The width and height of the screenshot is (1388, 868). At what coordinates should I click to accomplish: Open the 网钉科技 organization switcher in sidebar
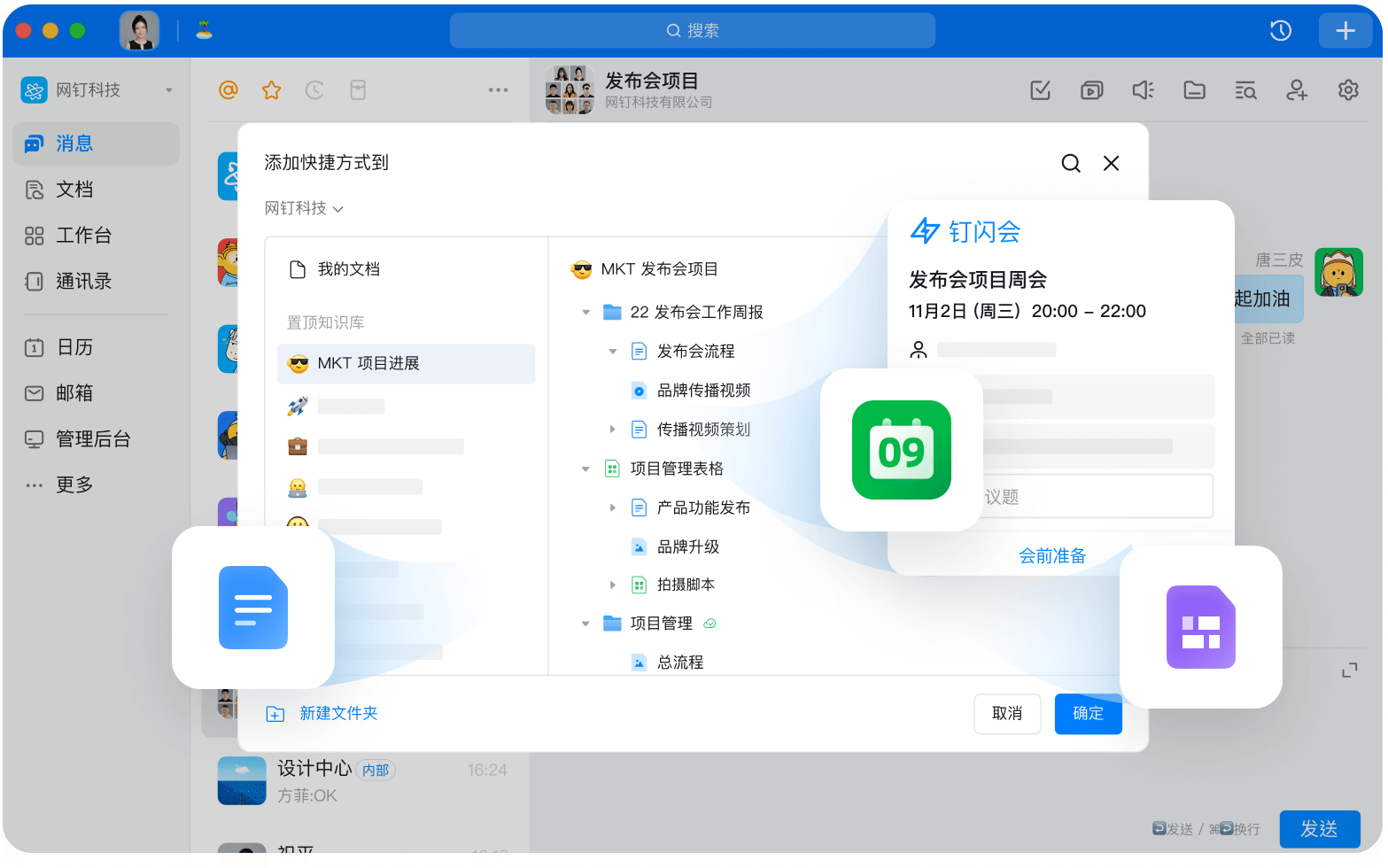[x=97, y=89]
